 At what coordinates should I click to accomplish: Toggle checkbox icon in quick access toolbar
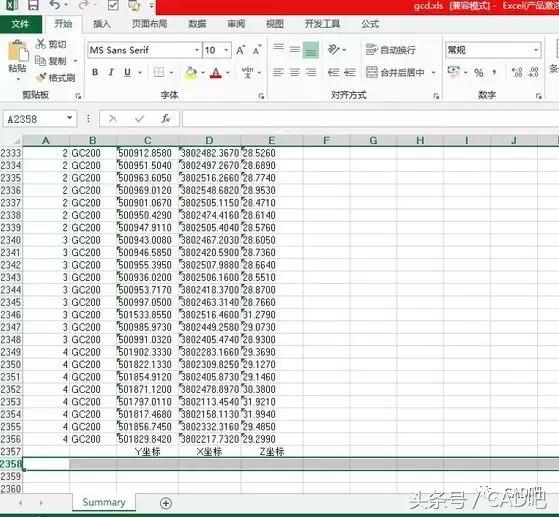click(x=113, y=5)
